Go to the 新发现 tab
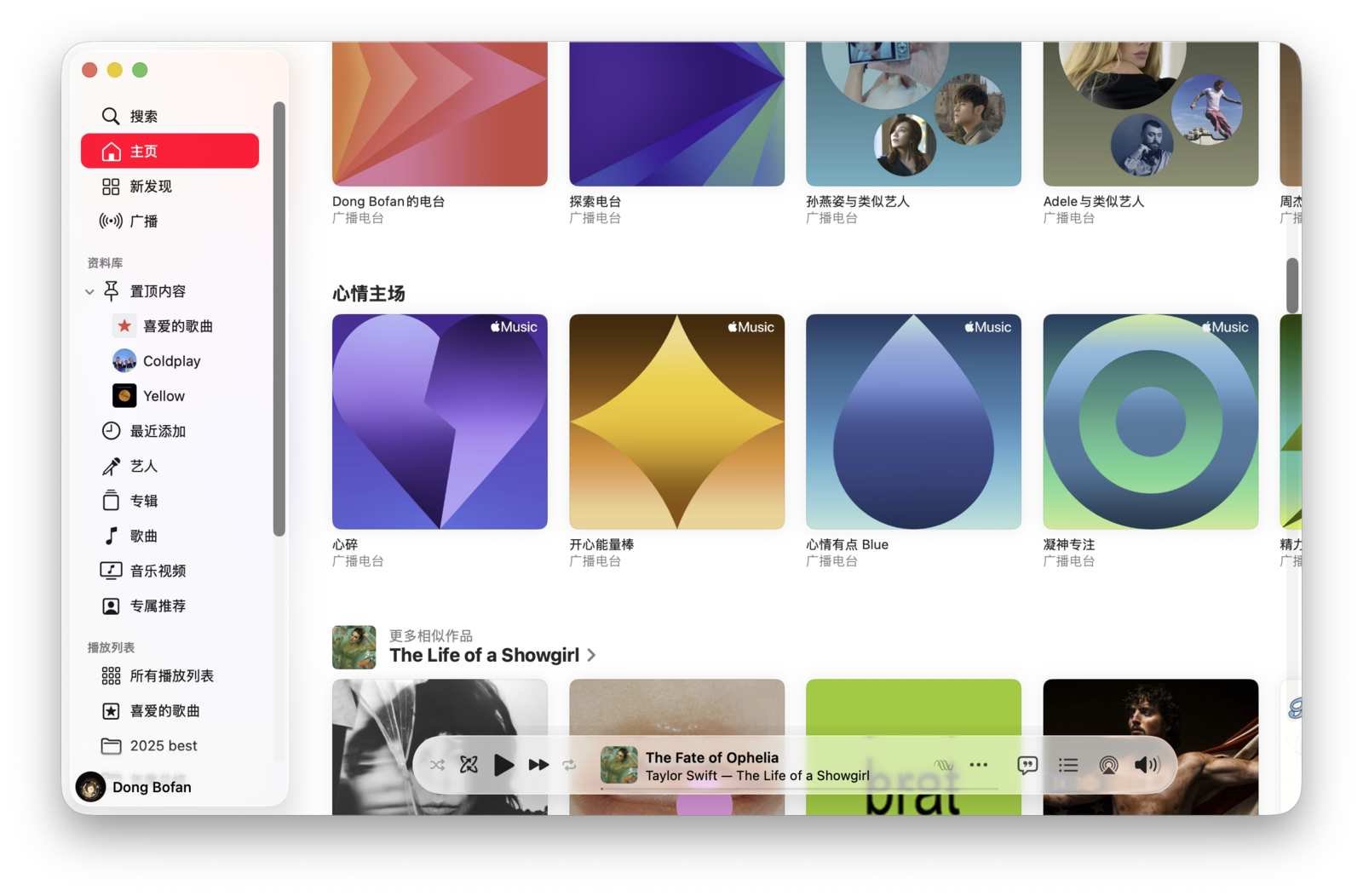1363x896 pixels. [x=150, y=187]
